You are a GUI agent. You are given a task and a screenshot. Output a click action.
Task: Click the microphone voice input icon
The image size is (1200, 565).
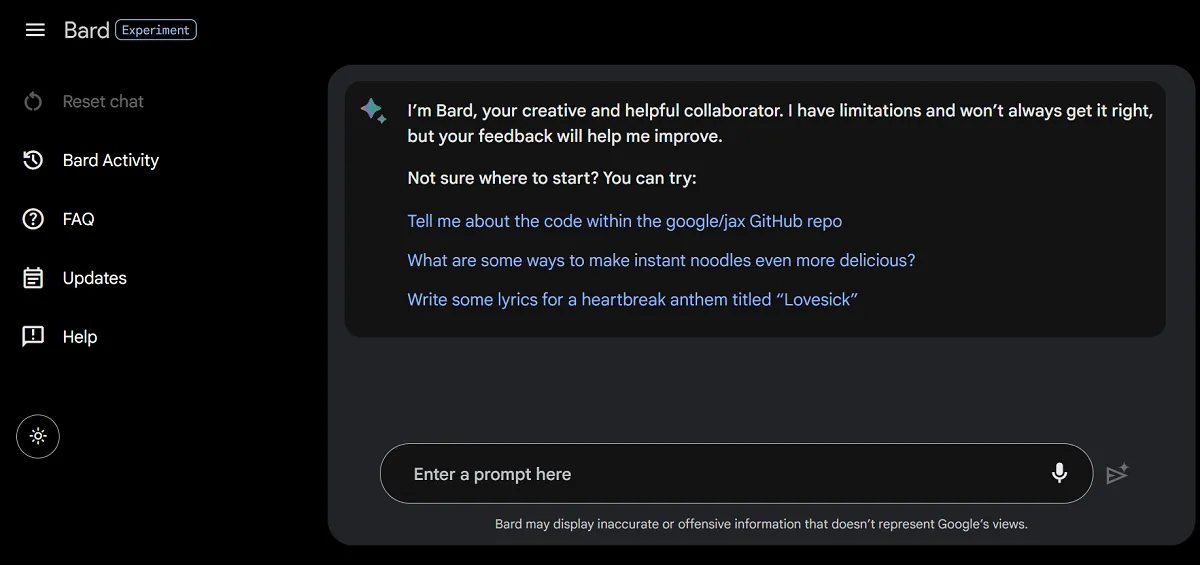[1059, 473]
